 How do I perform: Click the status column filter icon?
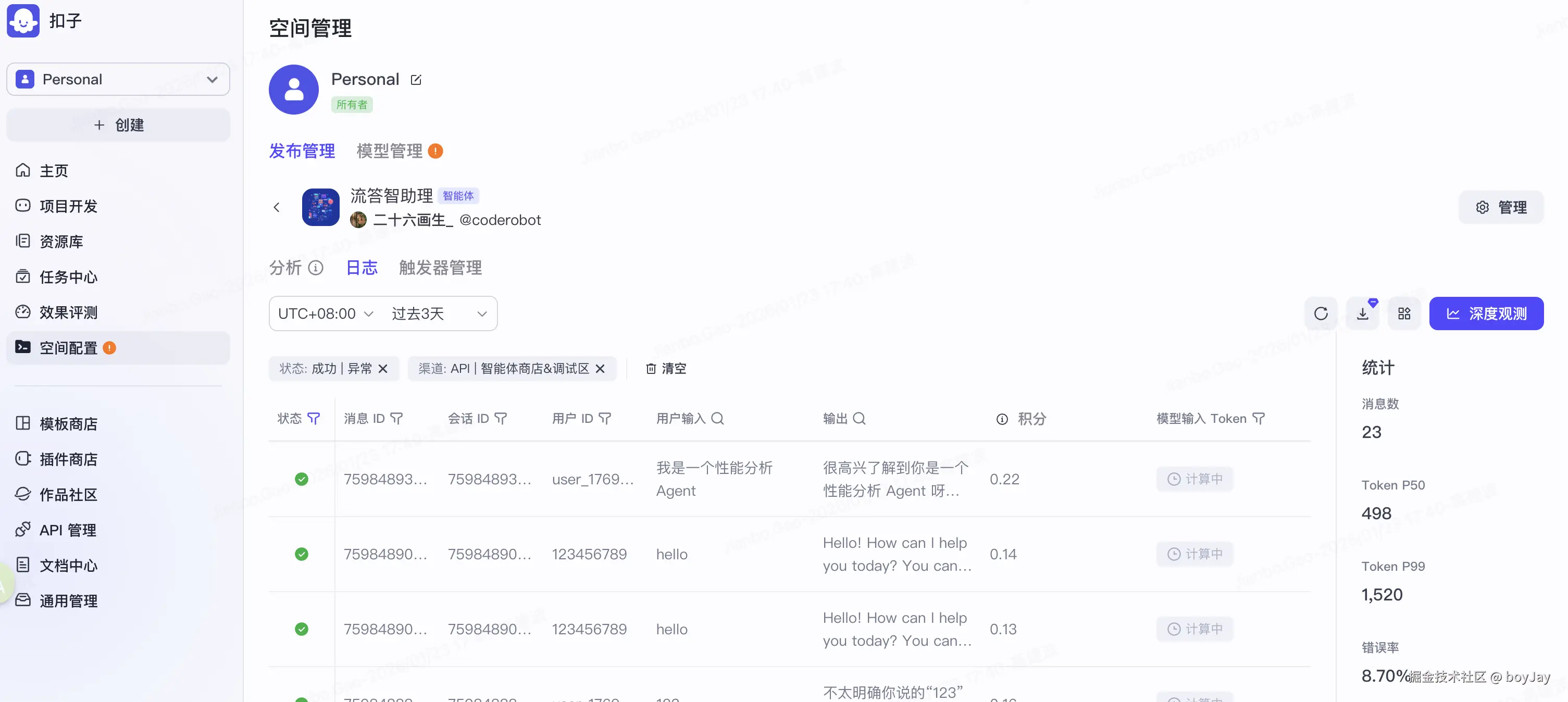(x=314, y=419)
